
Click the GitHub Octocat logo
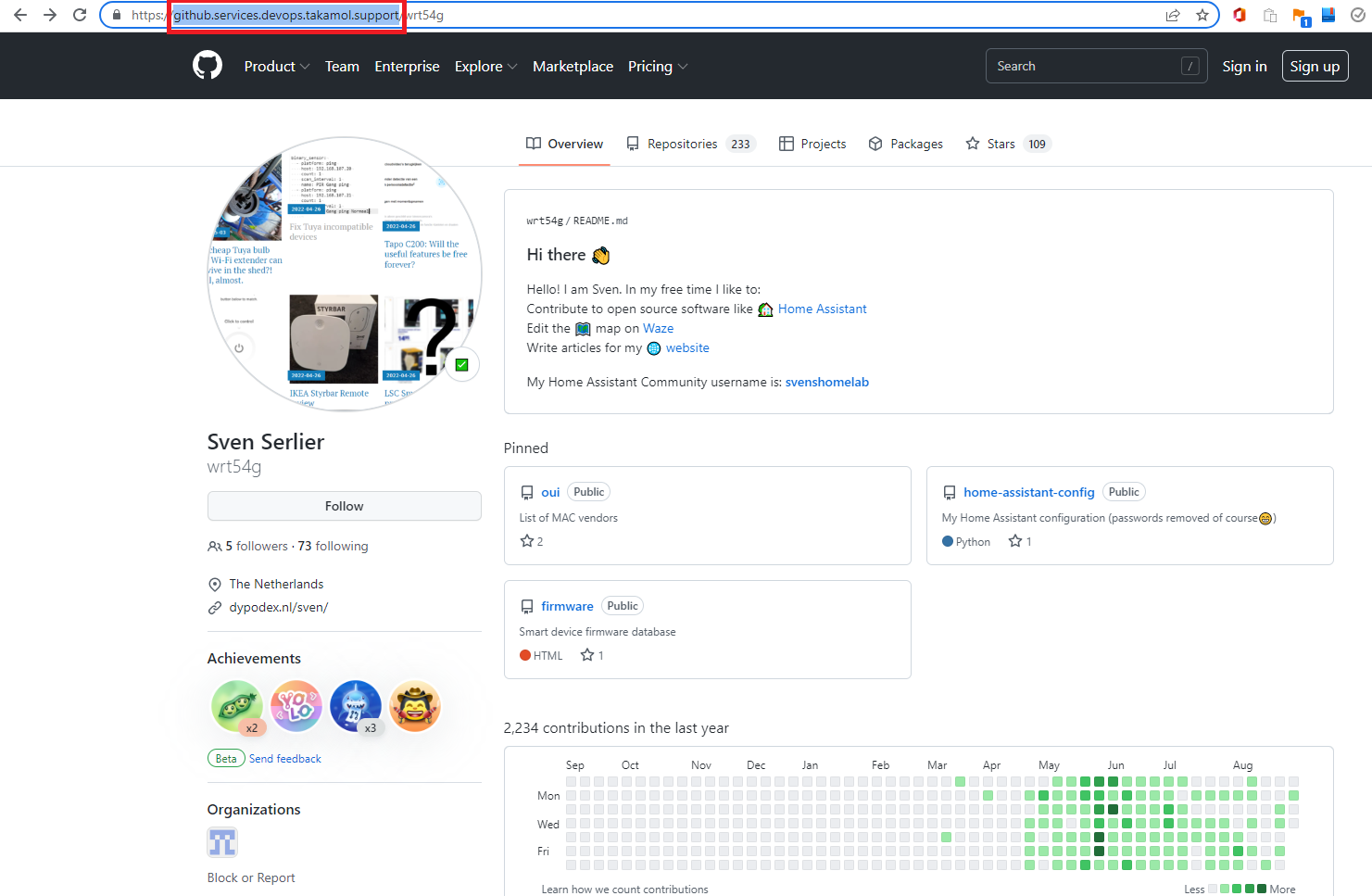pos(207,65)
